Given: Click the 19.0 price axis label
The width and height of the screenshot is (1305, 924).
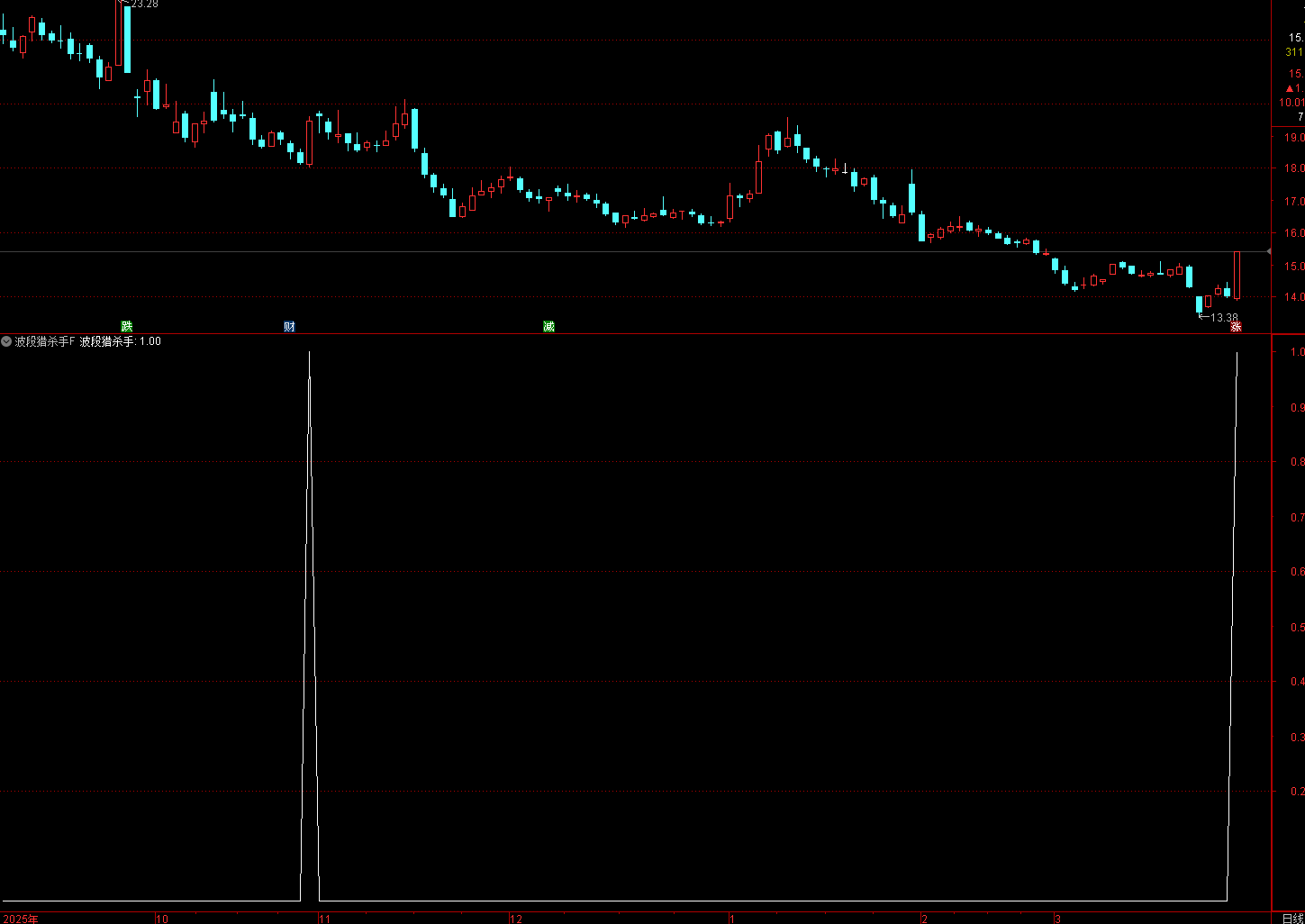Looking at the screenshot, I should pyautogui.click(x=1294, y=138).
